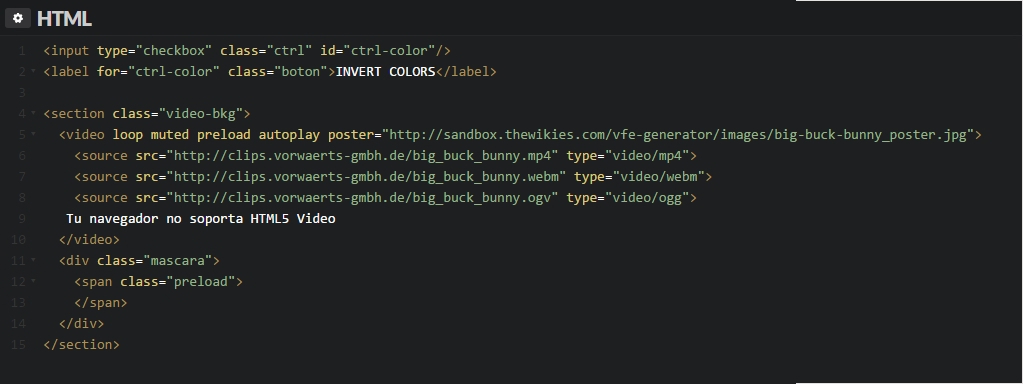Collapse the span preload fold arrow on line 12
Screen dimensions: 1023x384
[x=33, y=282]
